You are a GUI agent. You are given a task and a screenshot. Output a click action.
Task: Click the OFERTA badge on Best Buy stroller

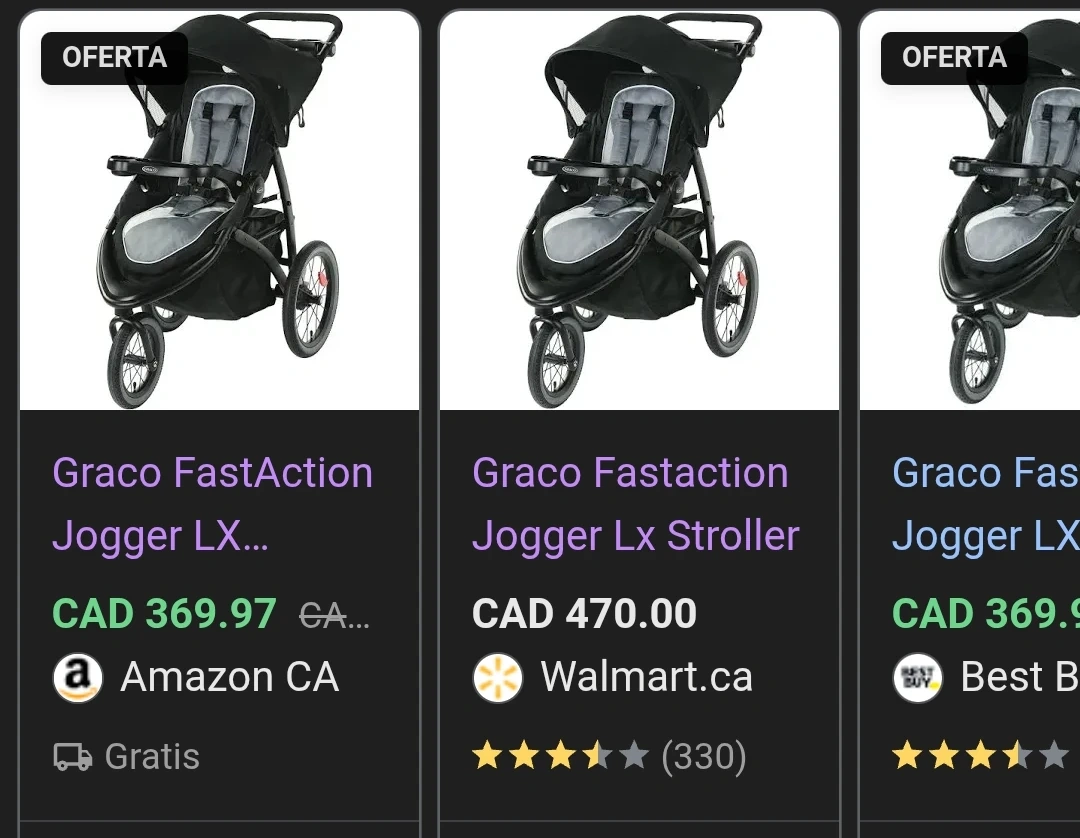pyautogui.click(x=954, y=58)
